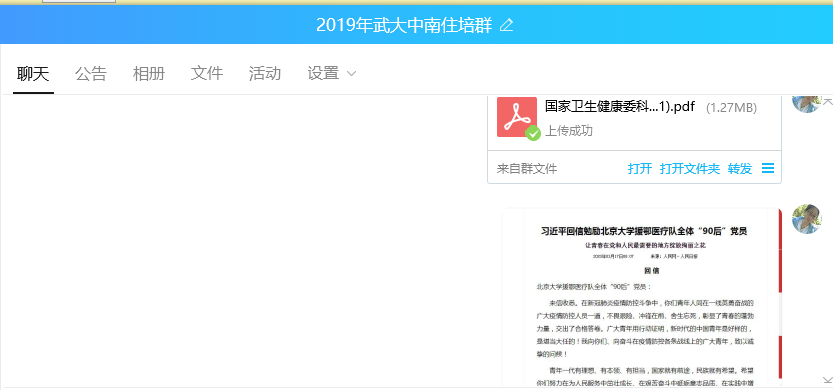Go to 活动 tab

[x=265, y=73]
